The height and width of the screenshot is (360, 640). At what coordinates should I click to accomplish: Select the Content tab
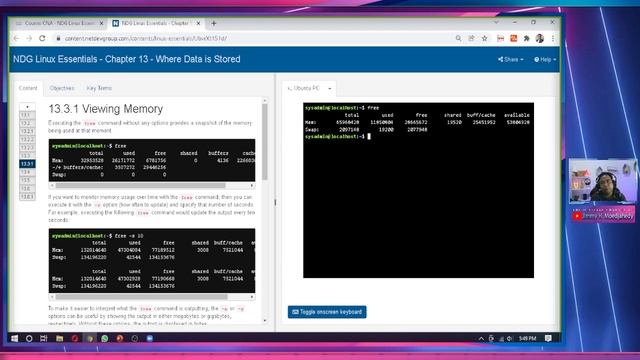28,88
